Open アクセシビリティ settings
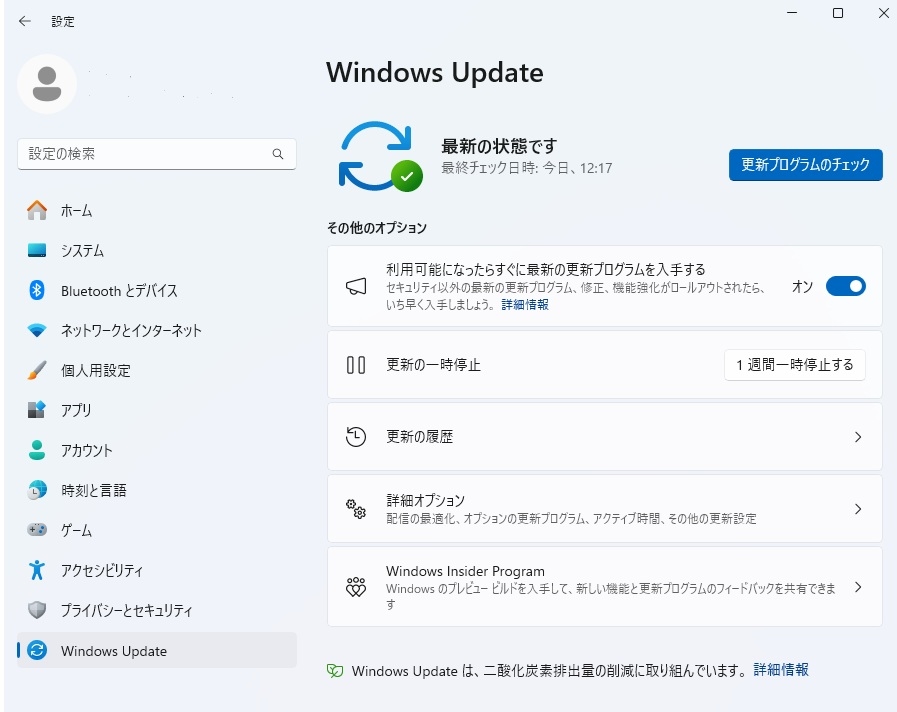 [x=157, y=570]
